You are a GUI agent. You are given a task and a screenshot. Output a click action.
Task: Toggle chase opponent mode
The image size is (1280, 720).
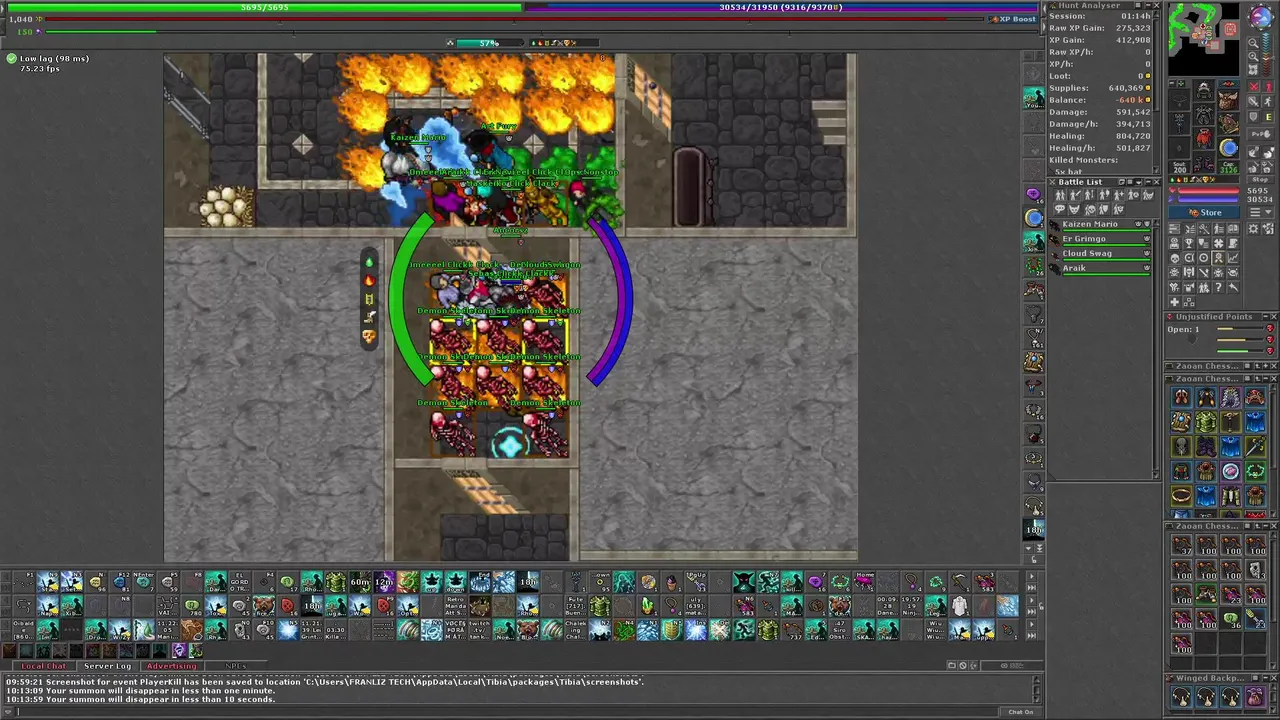tap(1268, 102)
